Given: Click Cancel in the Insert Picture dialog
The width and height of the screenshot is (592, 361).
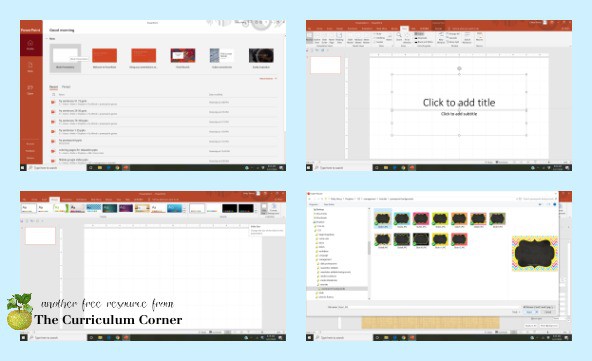Looking at the screenshot, I should click(x=548, y=313).
